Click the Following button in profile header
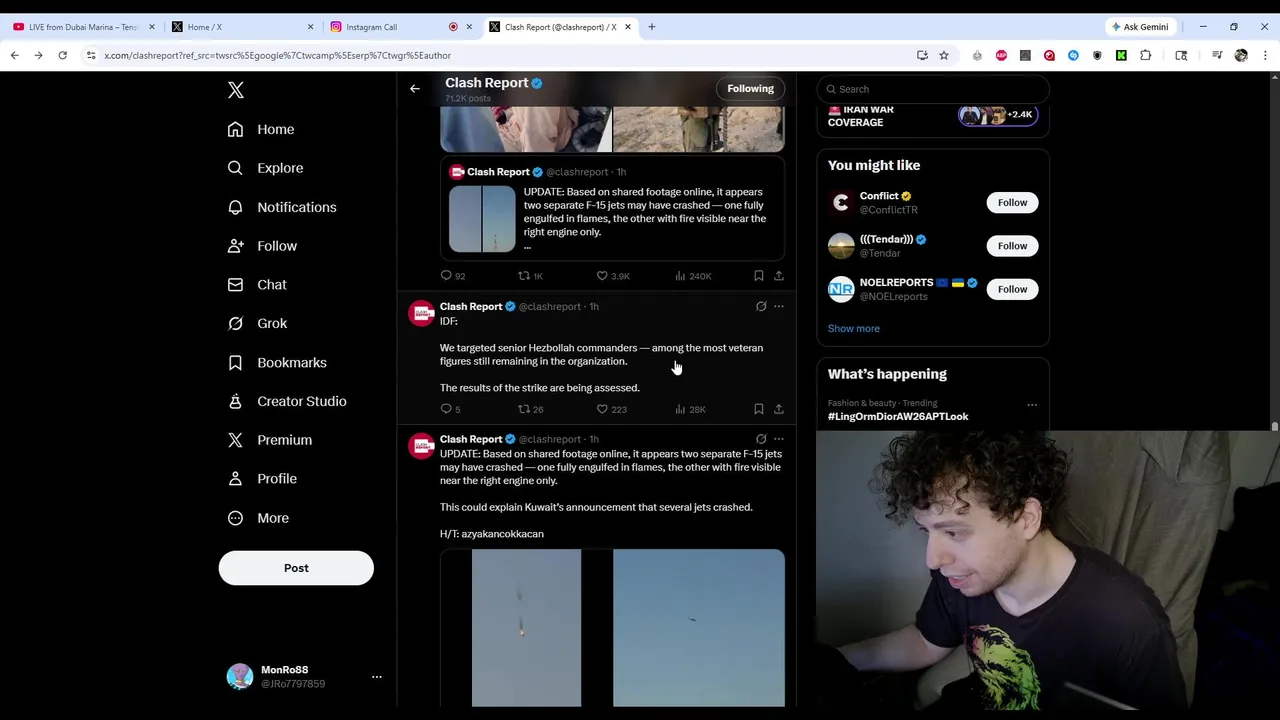 (750, 89)
